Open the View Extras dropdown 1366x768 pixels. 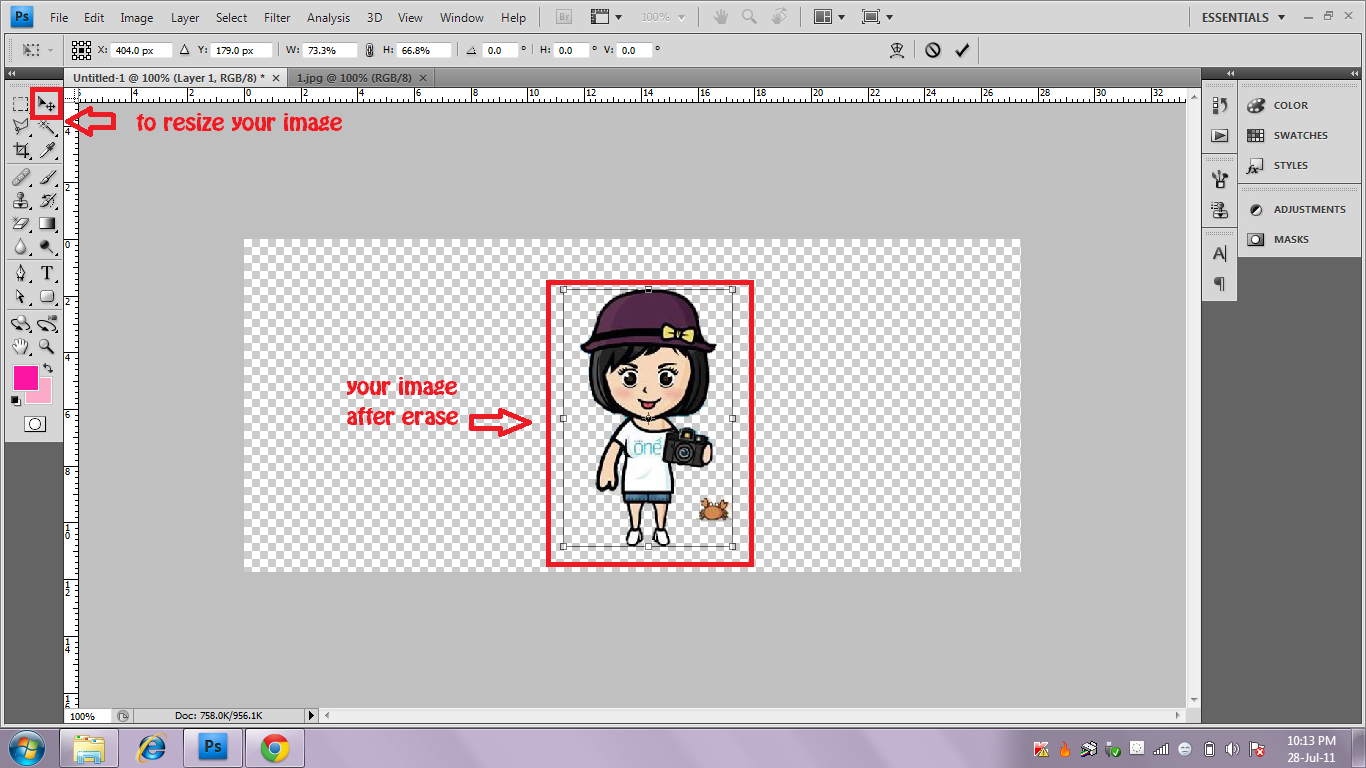coord(606,17)
